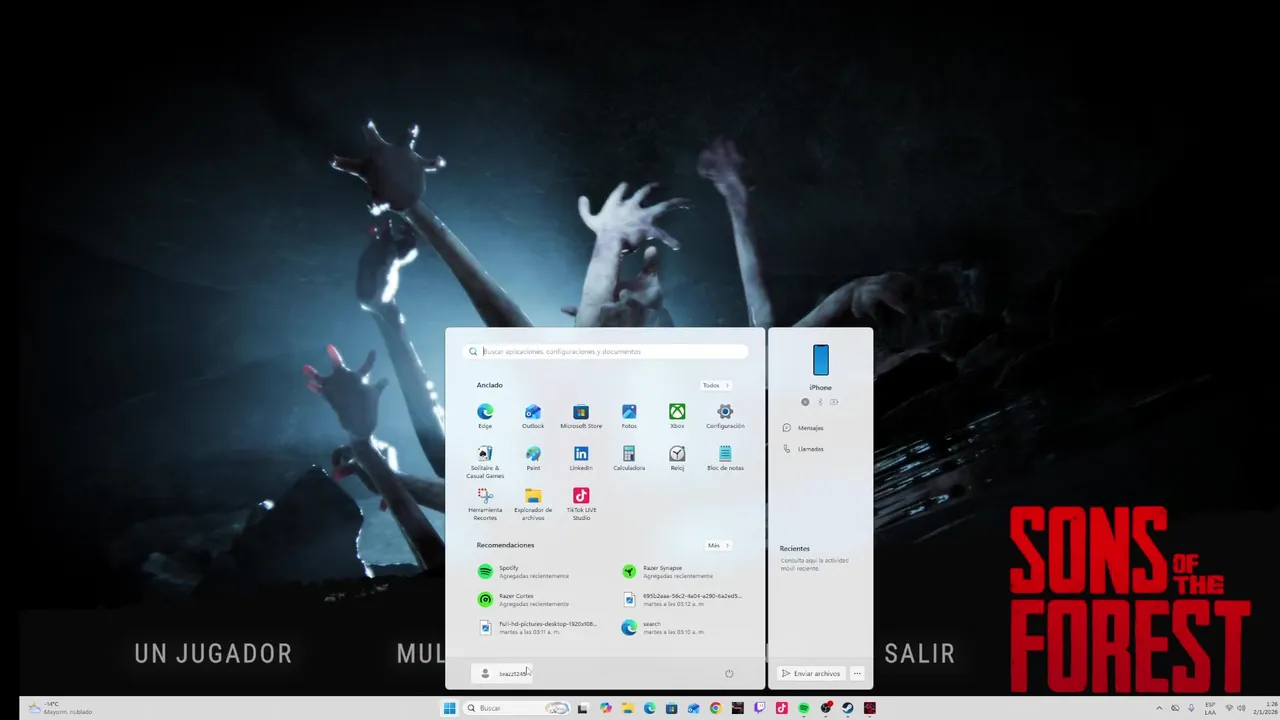Select UN JUGADOR in game menu

click(213, 654)
